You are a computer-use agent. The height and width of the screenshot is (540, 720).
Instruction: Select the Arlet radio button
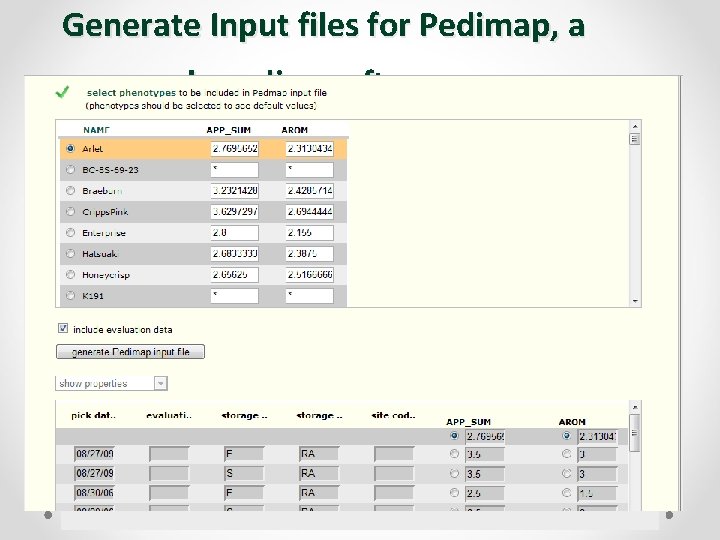pyautogui.click(x=70, y=148)
